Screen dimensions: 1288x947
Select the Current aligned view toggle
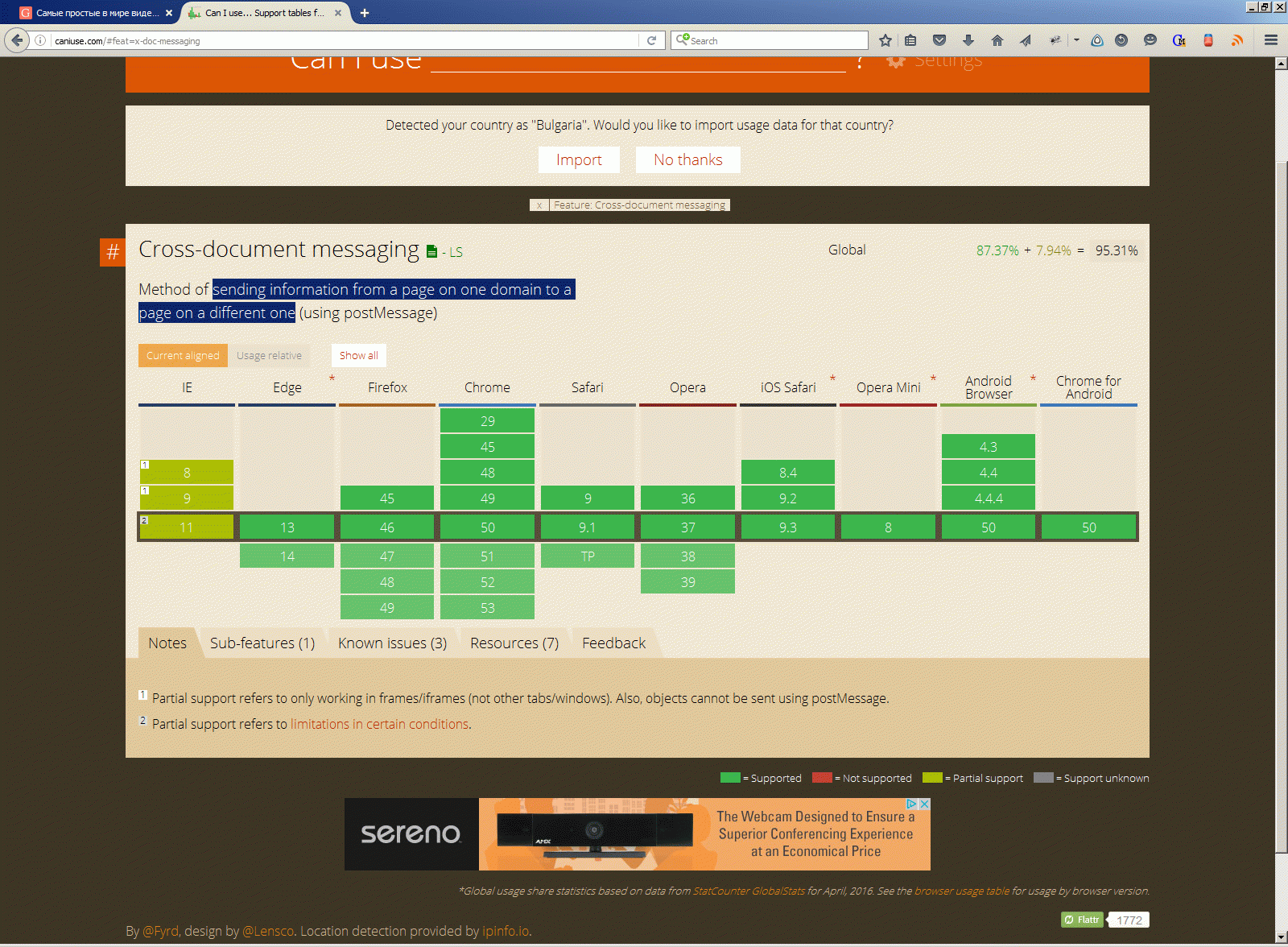[x=183, y=355]
